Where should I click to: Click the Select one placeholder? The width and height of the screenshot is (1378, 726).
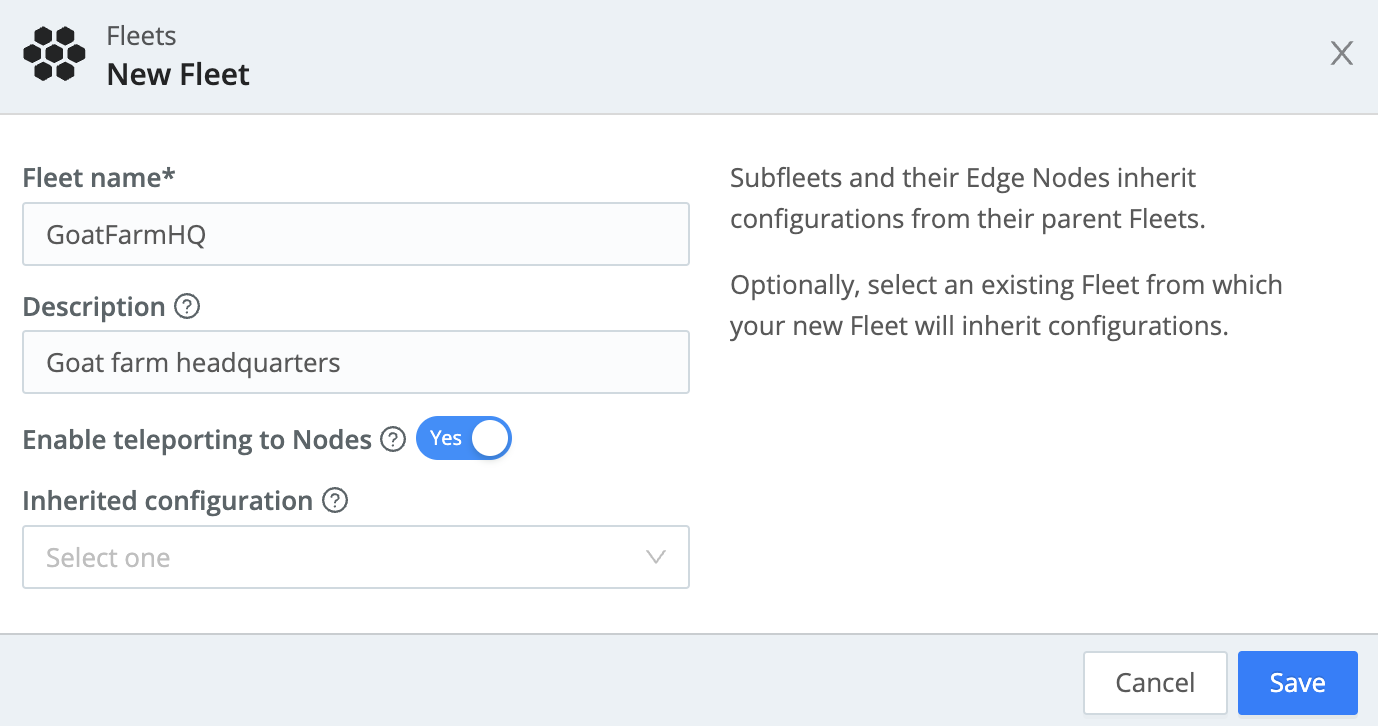[x=107, y=557]
